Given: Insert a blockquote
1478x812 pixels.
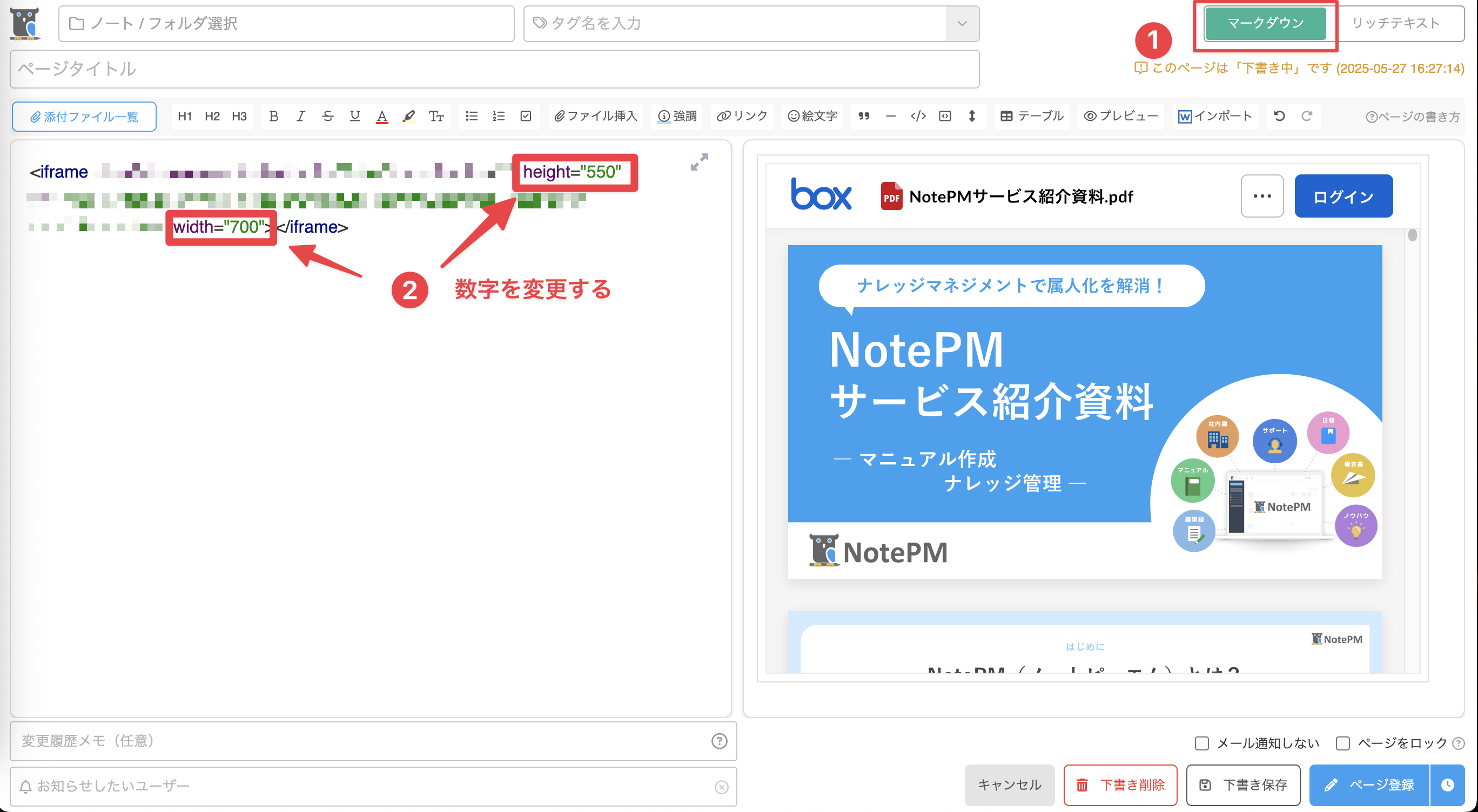Looking at the screenshot, I should click(x=863, y=117).
